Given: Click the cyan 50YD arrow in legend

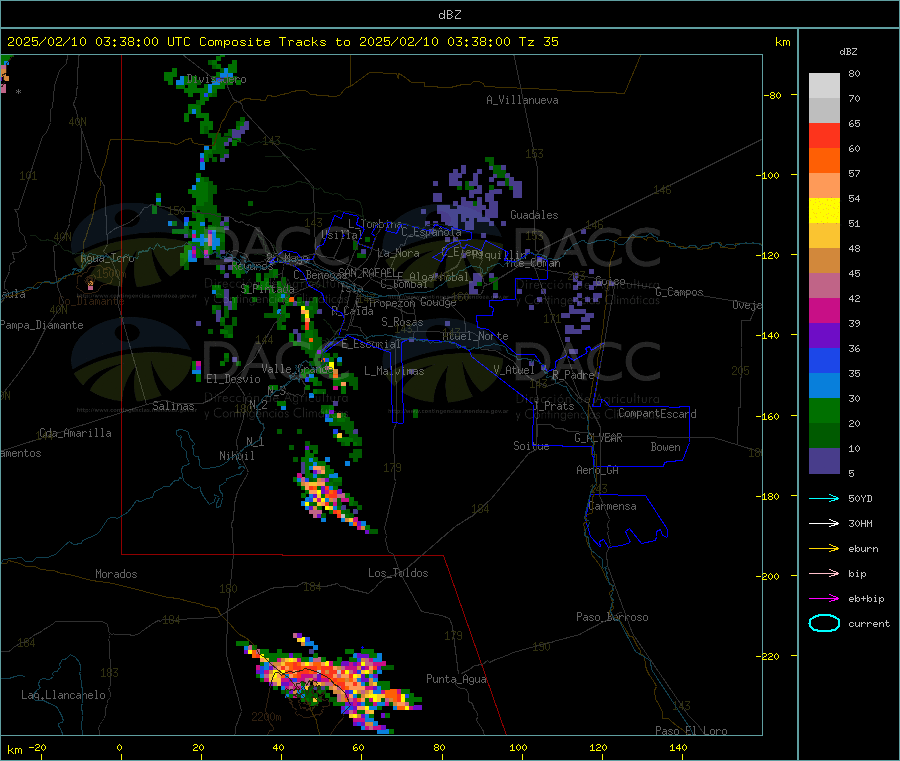Looking at the screenshot, I should click(824, 498).
